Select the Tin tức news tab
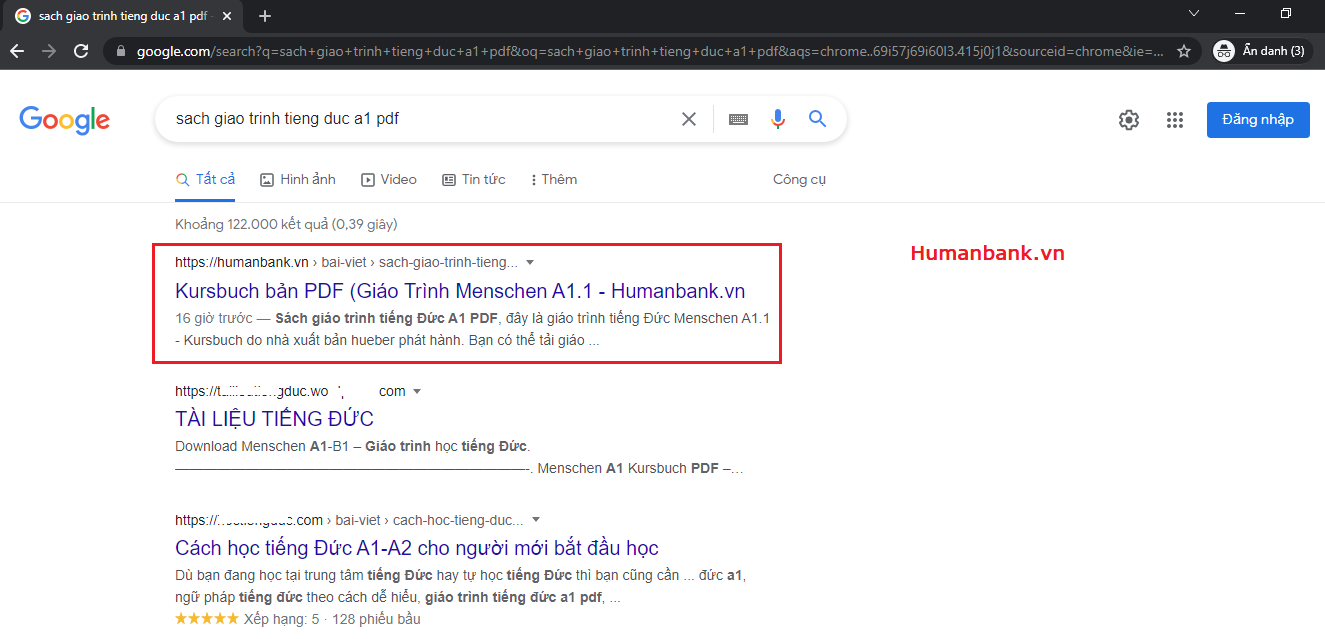Screen dimensions: 1325x639 pyautogui.click(x=474, y=180)
